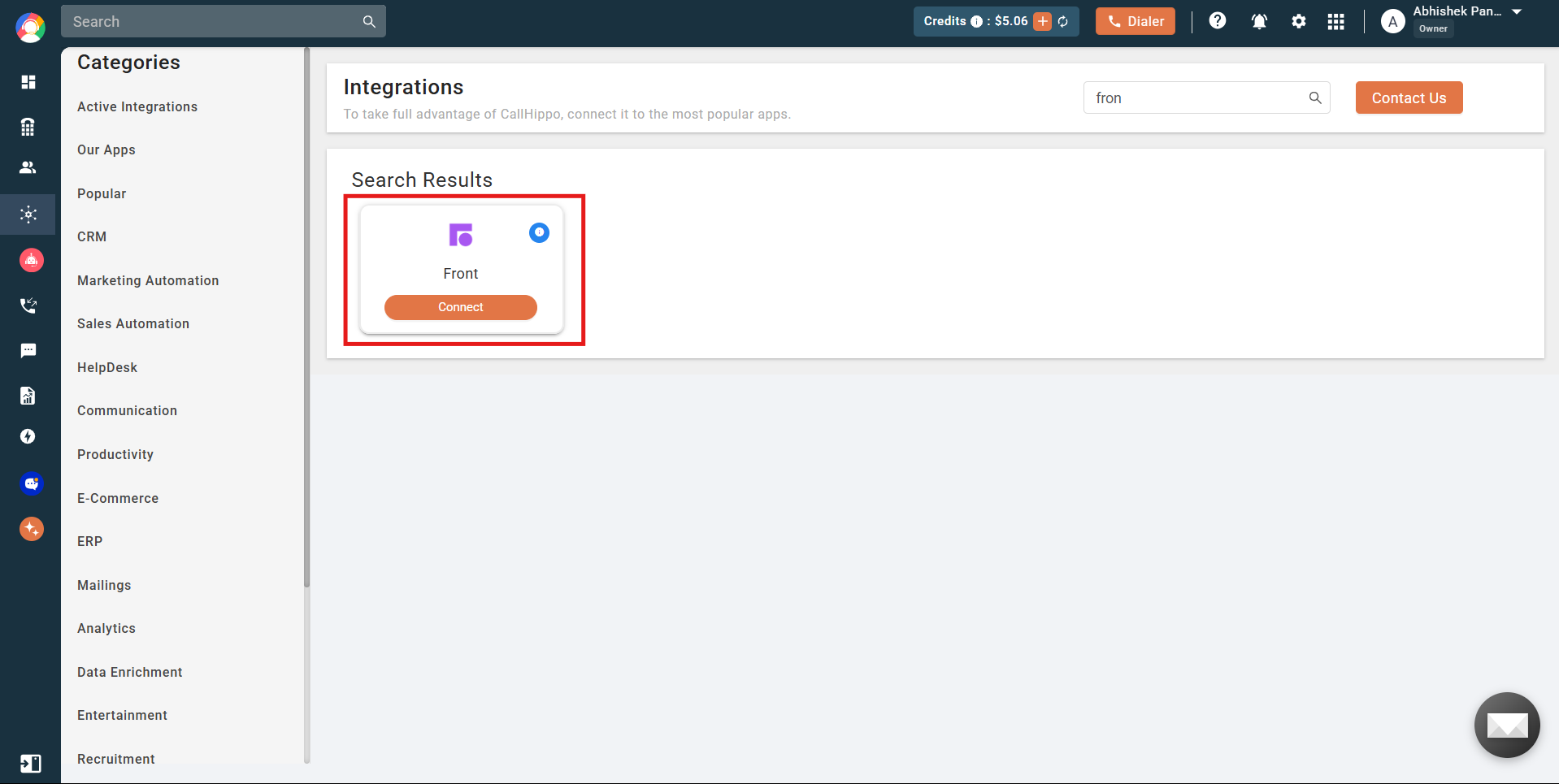Select Mailings category
The height and width of the screenshot is (784, 1559).
pyautogui.click(x=104, y=585)
